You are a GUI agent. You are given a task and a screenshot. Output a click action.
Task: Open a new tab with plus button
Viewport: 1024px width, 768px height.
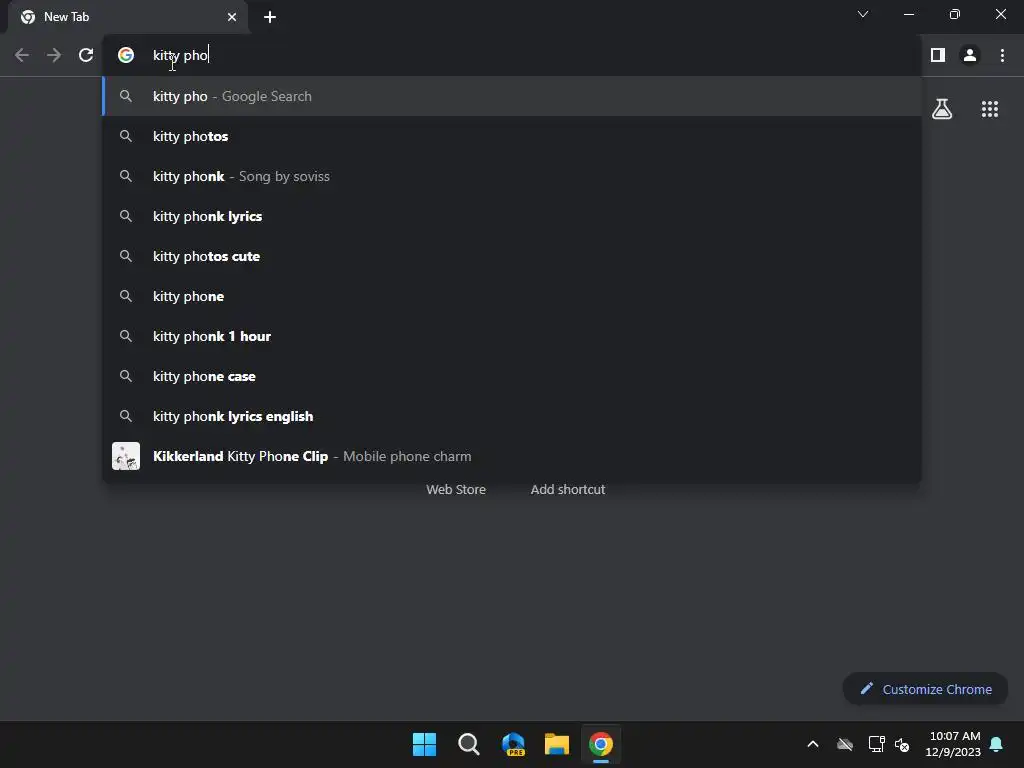(270, 17)
